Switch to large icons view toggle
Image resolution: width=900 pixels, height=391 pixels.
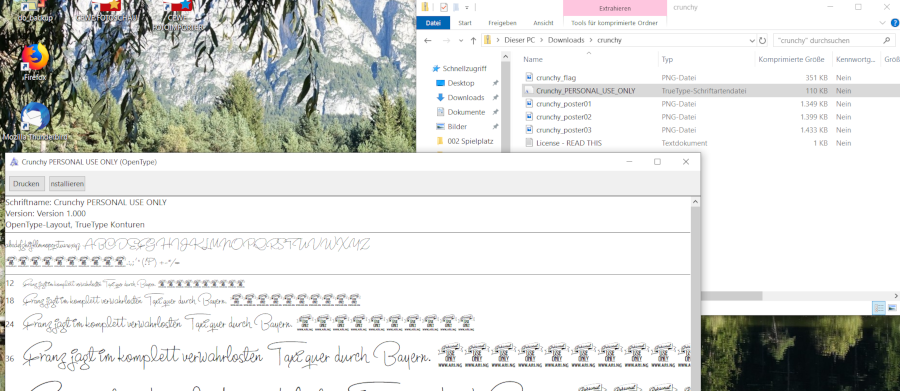[x=892, y=308]
